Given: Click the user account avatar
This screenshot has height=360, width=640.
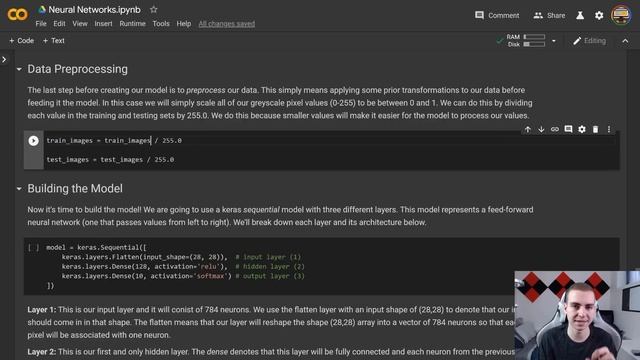Looking at the screenshot, I should tap(620, 16).
